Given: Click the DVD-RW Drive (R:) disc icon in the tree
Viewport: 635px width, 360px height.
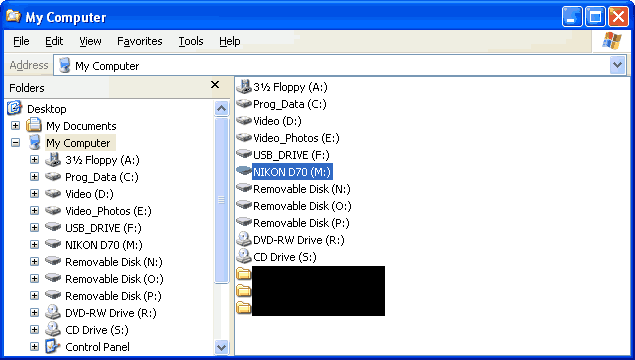Looking at the screenshot, I should pyautogui.click(x=53, y=312).
